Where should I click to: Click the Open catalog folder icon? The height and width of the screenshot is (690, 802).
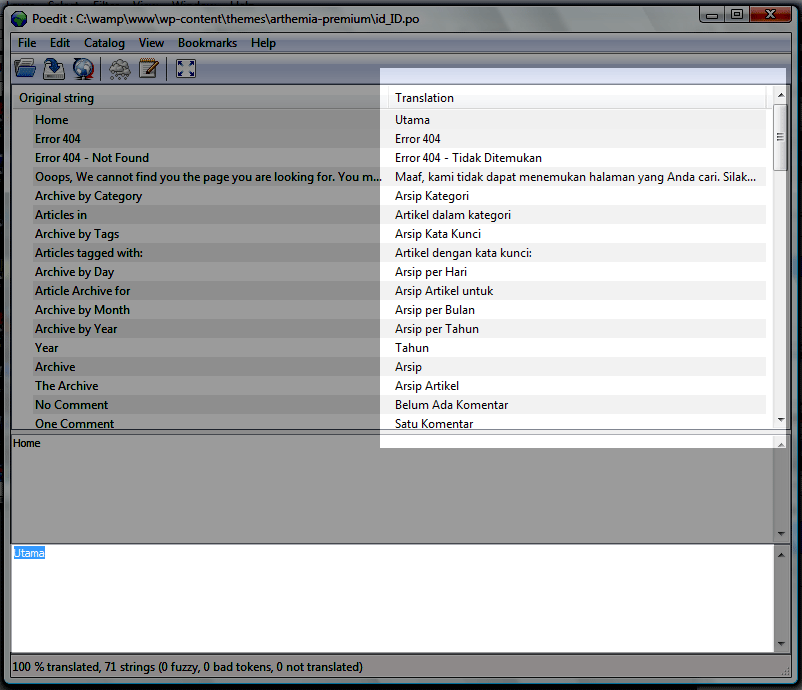pyautogui.click(x=25, y=68)
